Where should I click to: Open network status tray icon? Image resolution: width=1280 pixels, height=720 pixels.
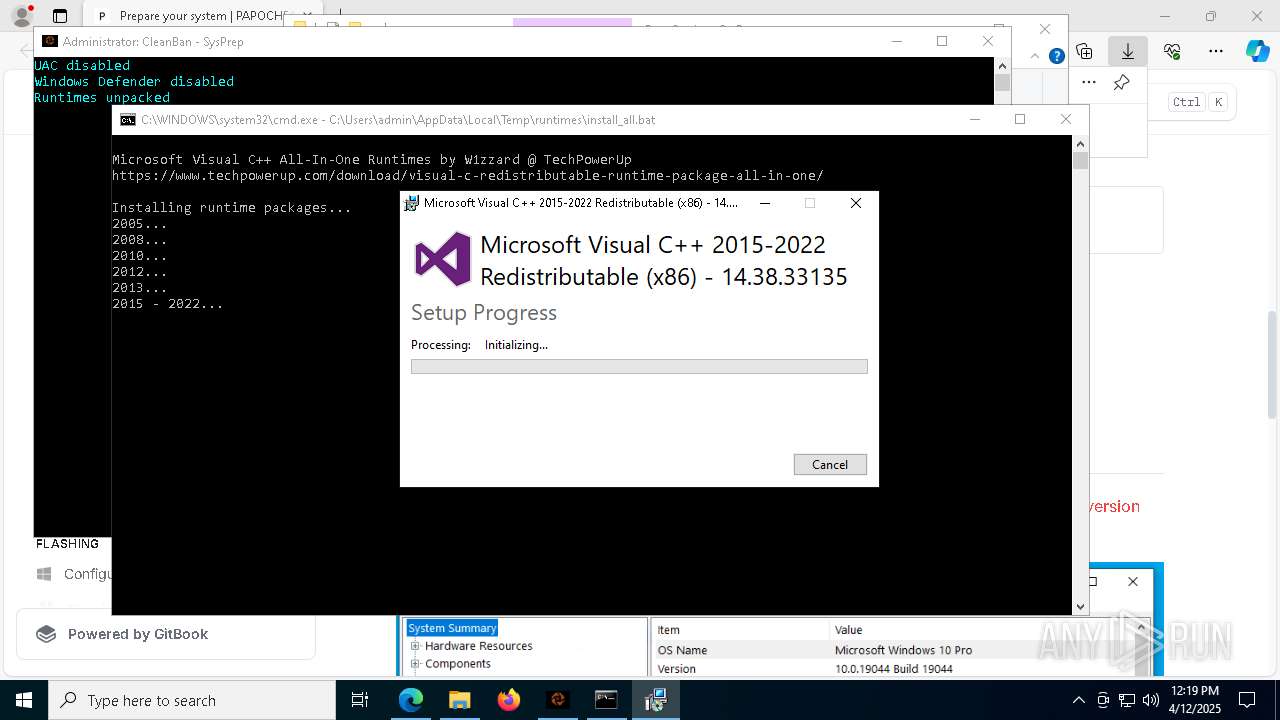1127,700
